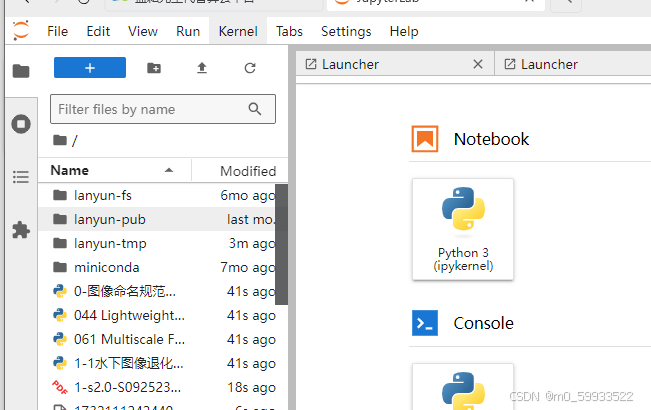Click the Upload Files icon
The width and height of the screenshot is (651, 410).
click(x=202, y=68)
